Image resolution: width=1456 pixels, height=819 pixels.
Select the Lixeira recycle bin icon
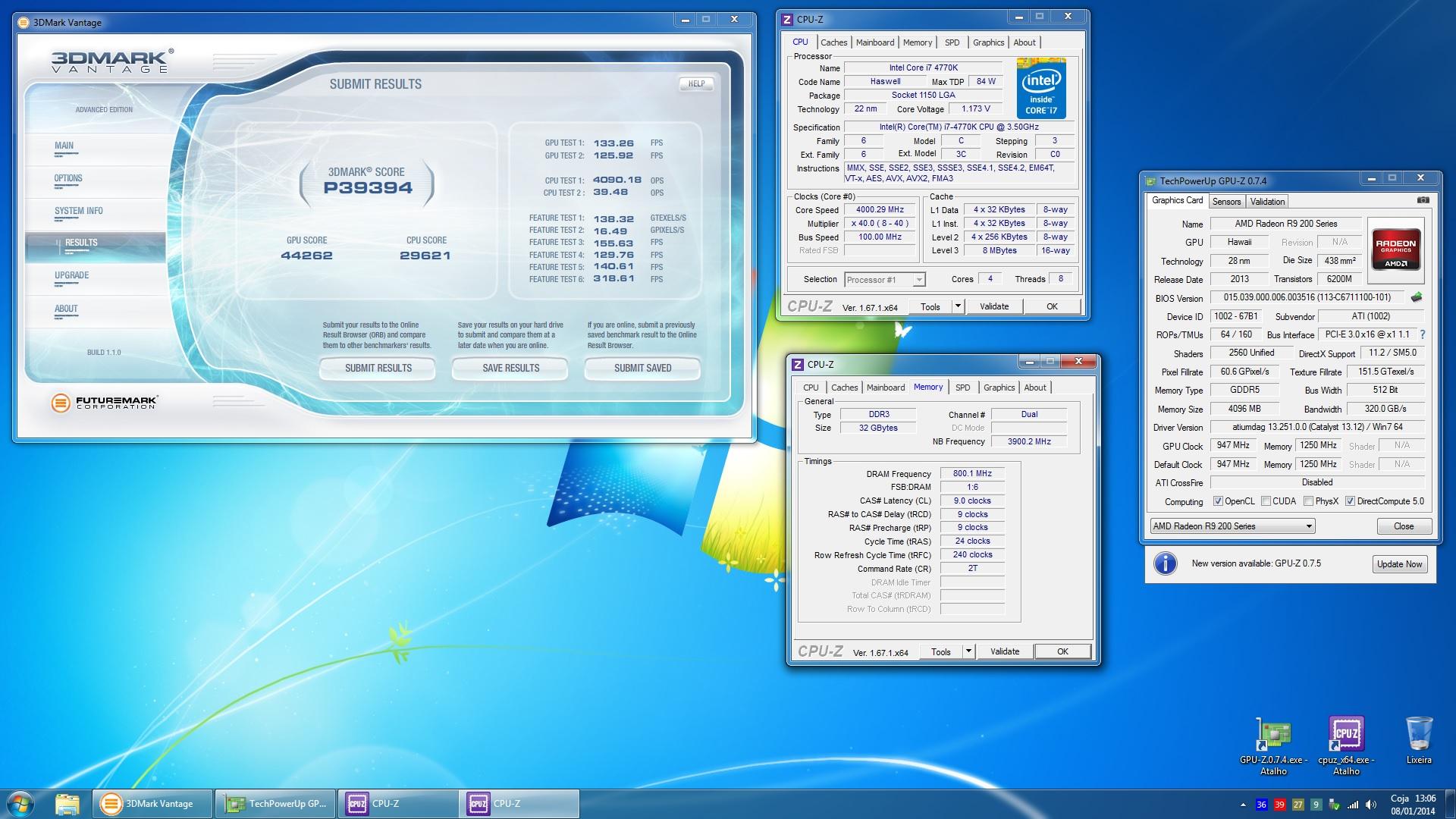pos(1419,741)
